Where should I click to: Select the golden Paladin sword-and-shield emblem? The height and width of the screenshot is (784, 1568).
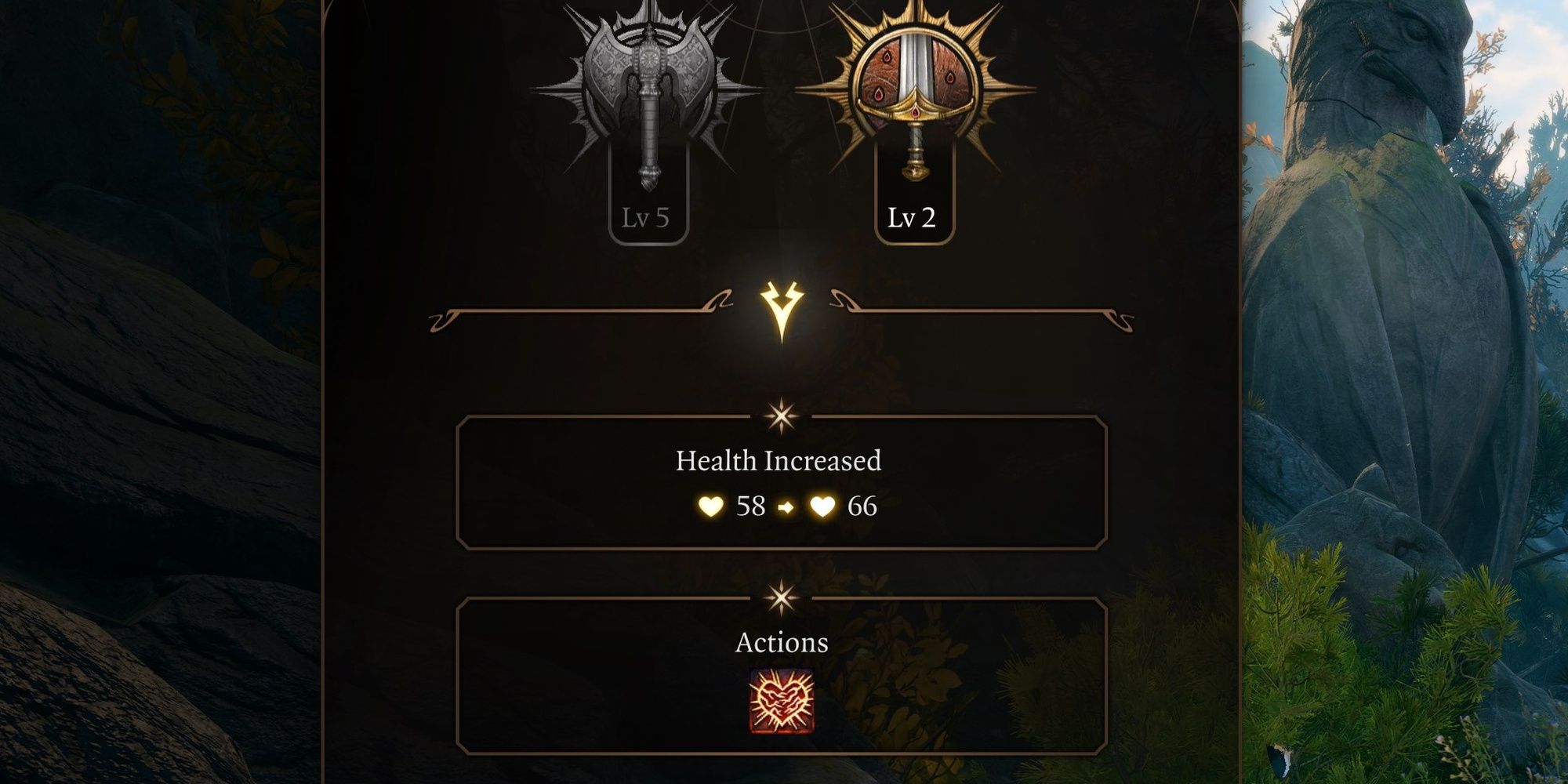click(x=914, y=86)
